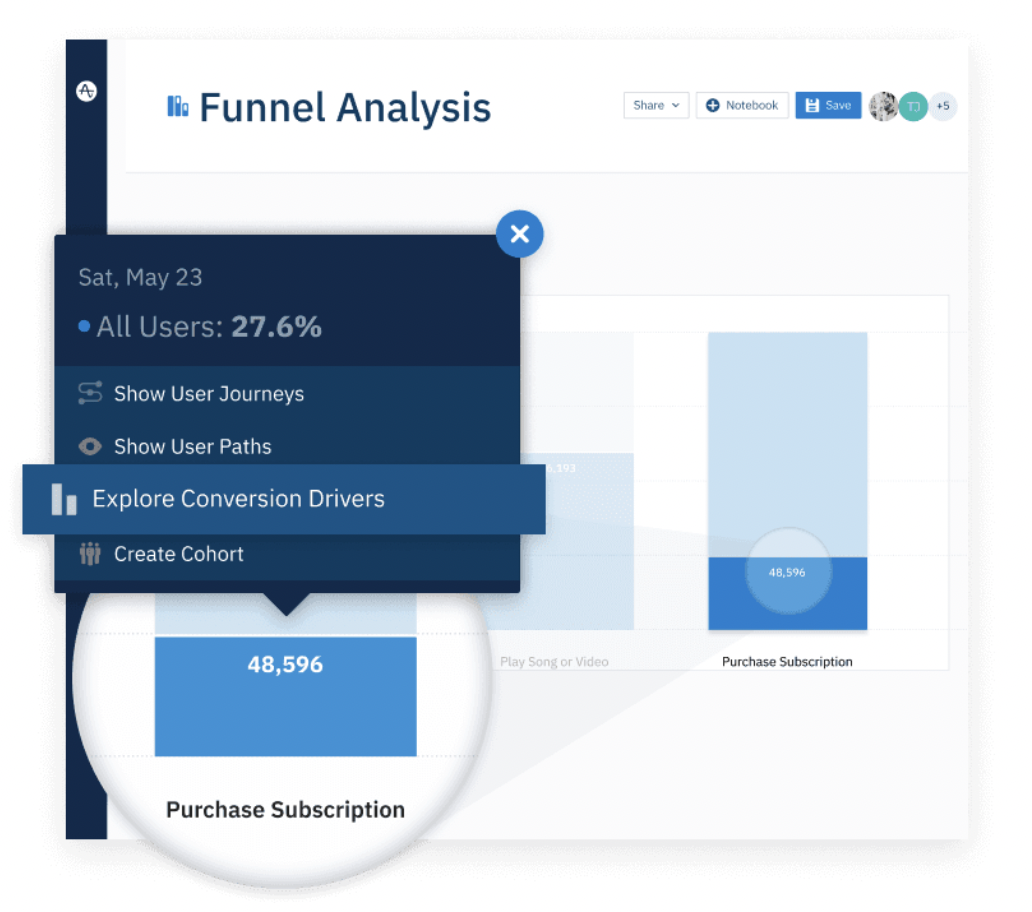Click the Purchase Subscription axis label on chart
The width and height of the screenshot is (1032, 912).
787,661
